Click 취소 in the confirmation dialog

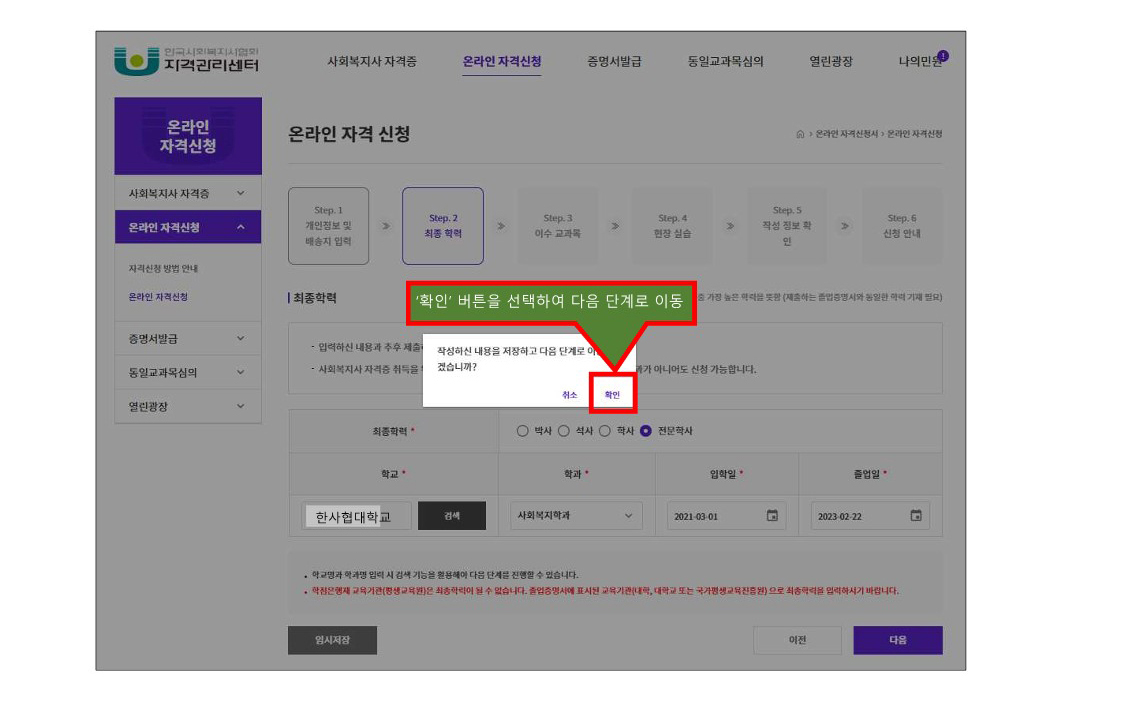(x=569, y=395)
